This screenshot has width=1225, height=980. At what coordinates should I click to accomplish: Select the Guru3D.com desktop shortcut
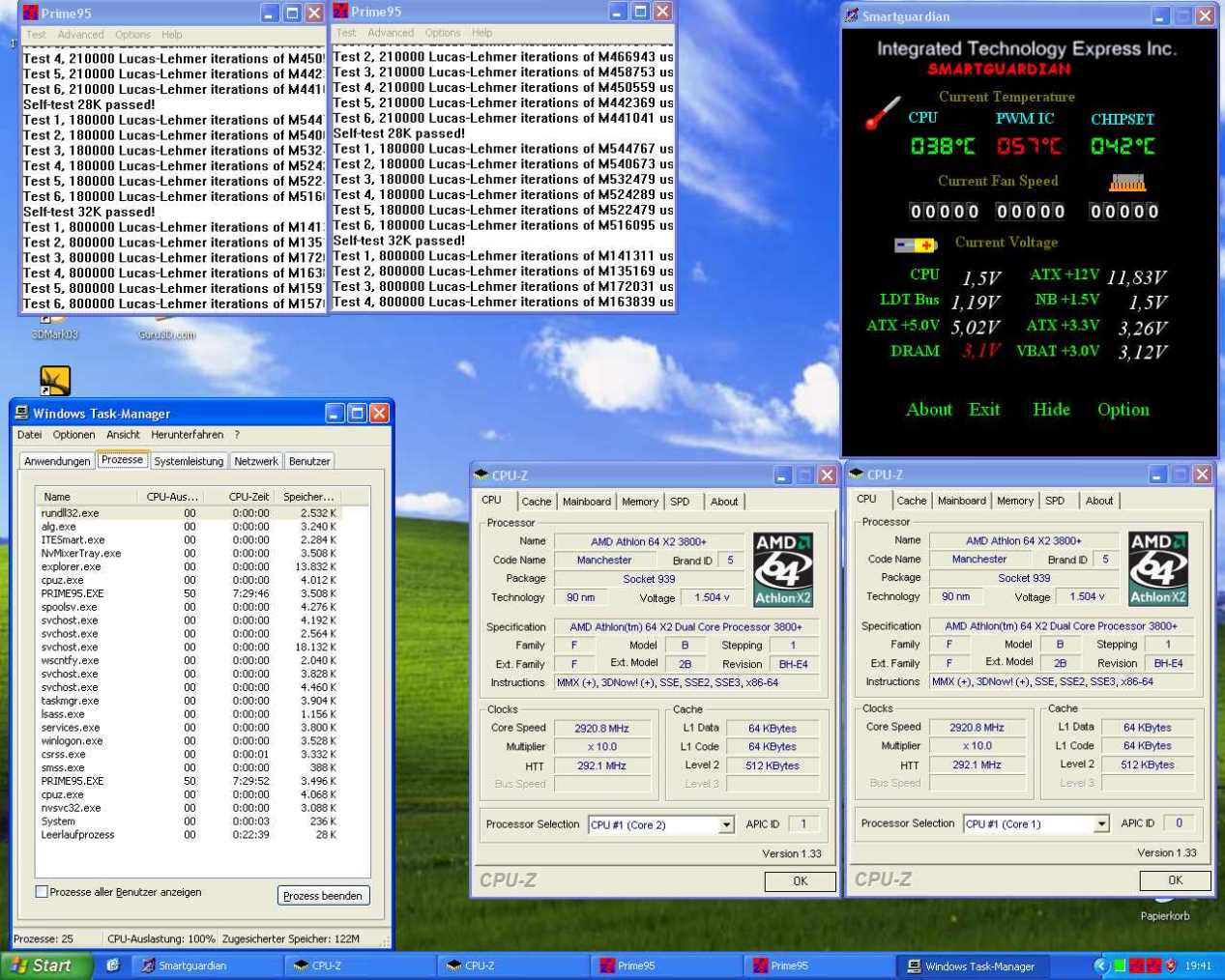(x=166, y=328)
